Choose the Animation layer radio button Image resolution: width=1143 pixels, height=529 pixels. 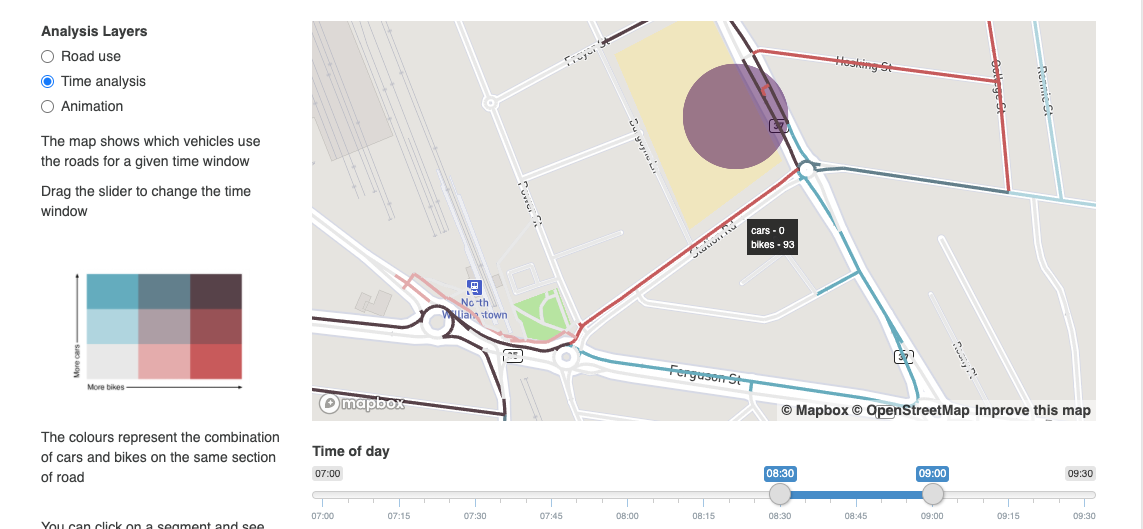(x=47, y=106)
